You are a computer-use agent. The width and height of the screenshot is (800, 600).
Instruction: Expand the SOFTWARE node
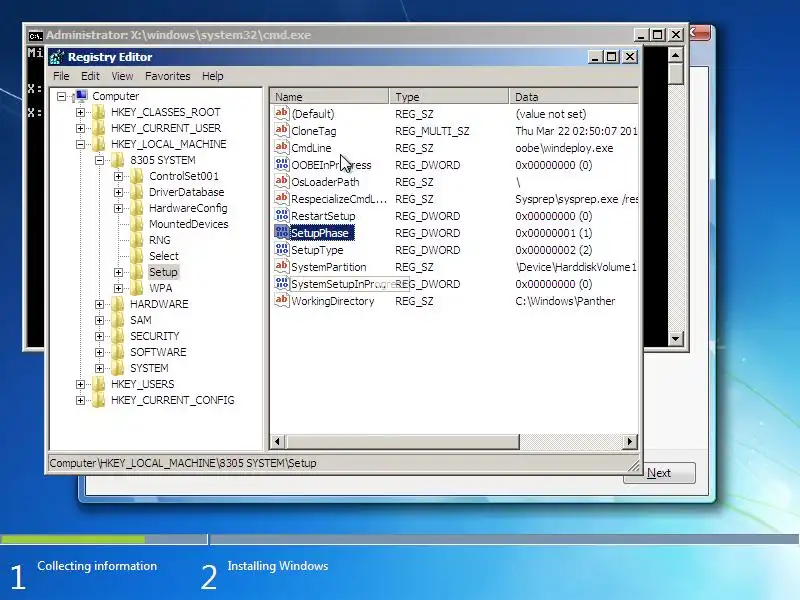click(99, 353)
